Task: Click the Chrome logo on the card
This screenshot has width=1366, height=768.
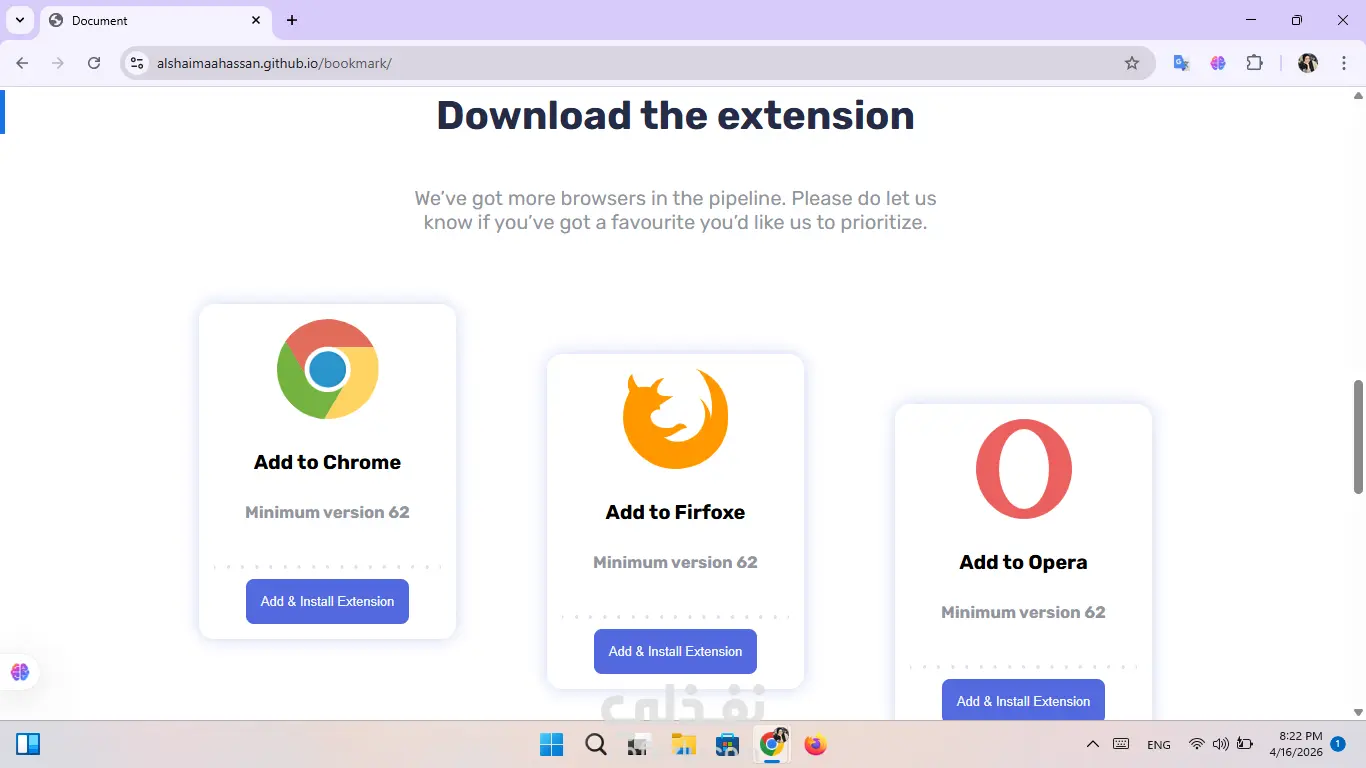Action: tap(328, 369)
